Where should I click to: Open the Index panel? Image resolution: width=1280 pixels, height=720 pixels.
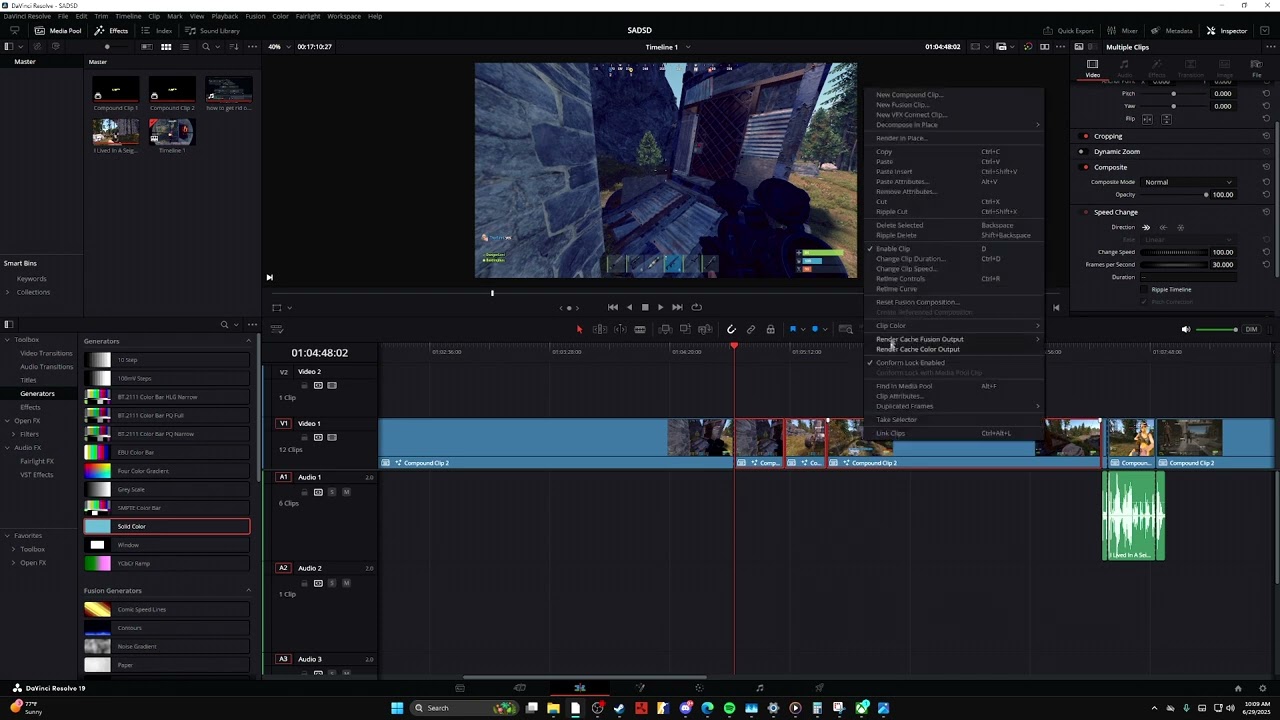[x=157, y=31]
